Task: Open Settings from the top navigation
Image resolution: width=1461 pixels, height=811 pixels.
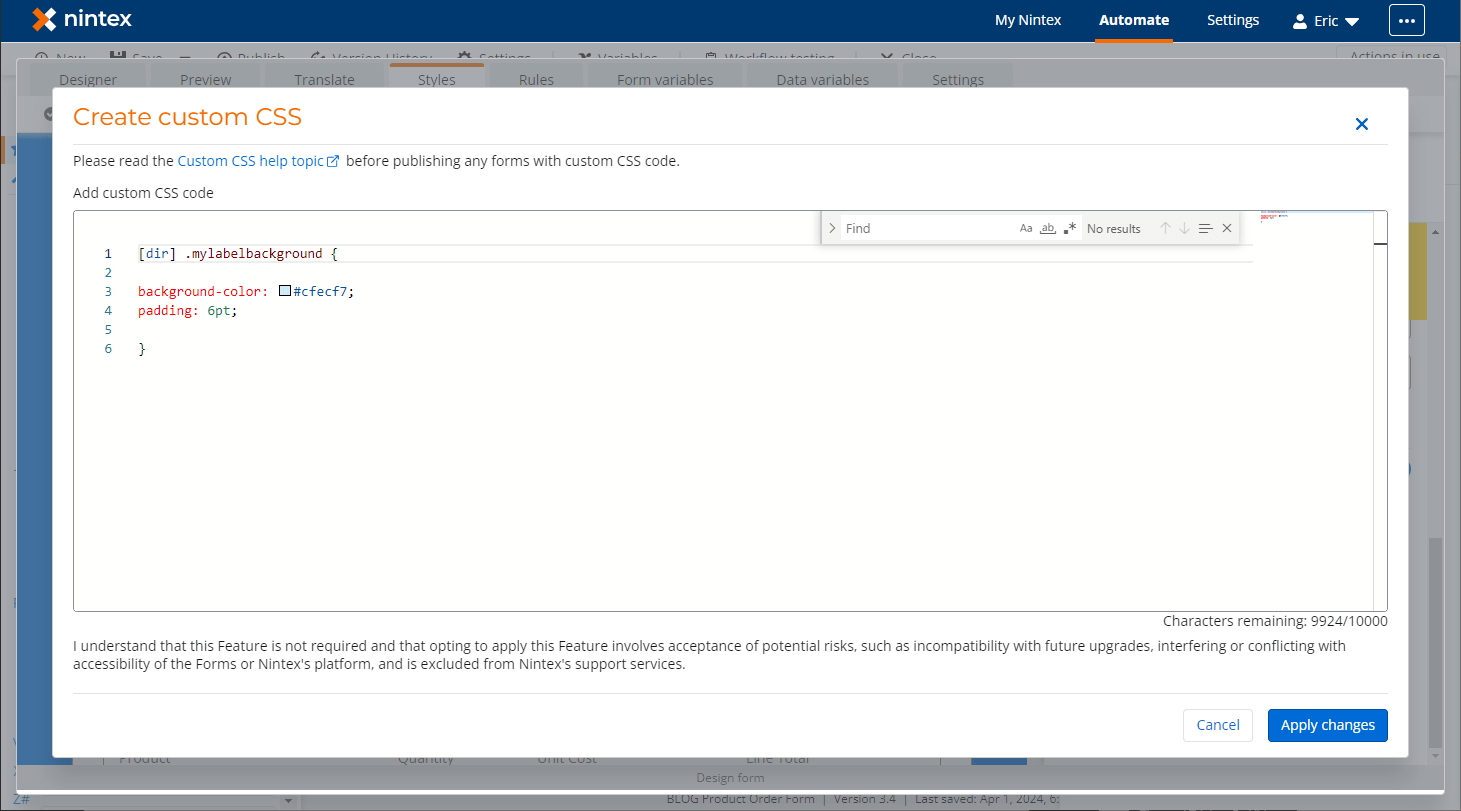Action: coord(1232,19)
